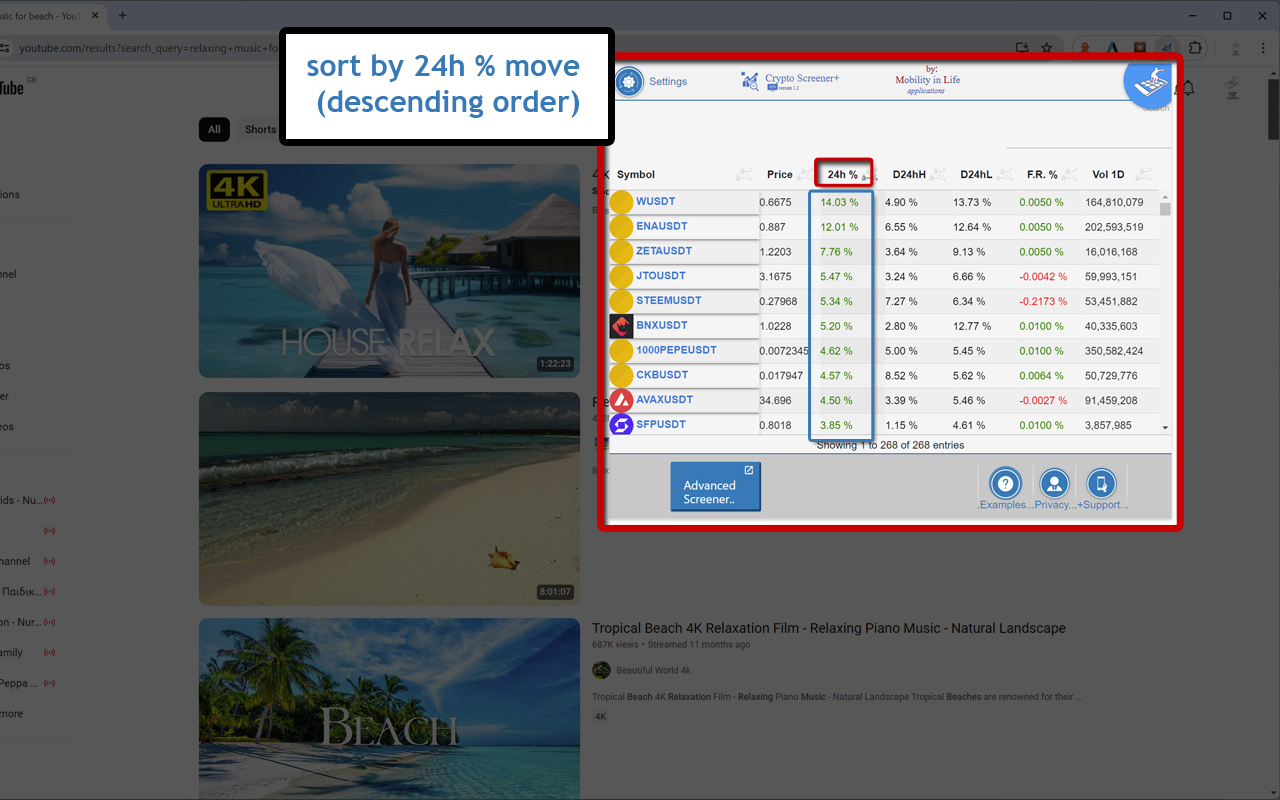Open the House Relax 4K video thumbnail
Viewport: 1280px width, 800px height.
point(389,271)
